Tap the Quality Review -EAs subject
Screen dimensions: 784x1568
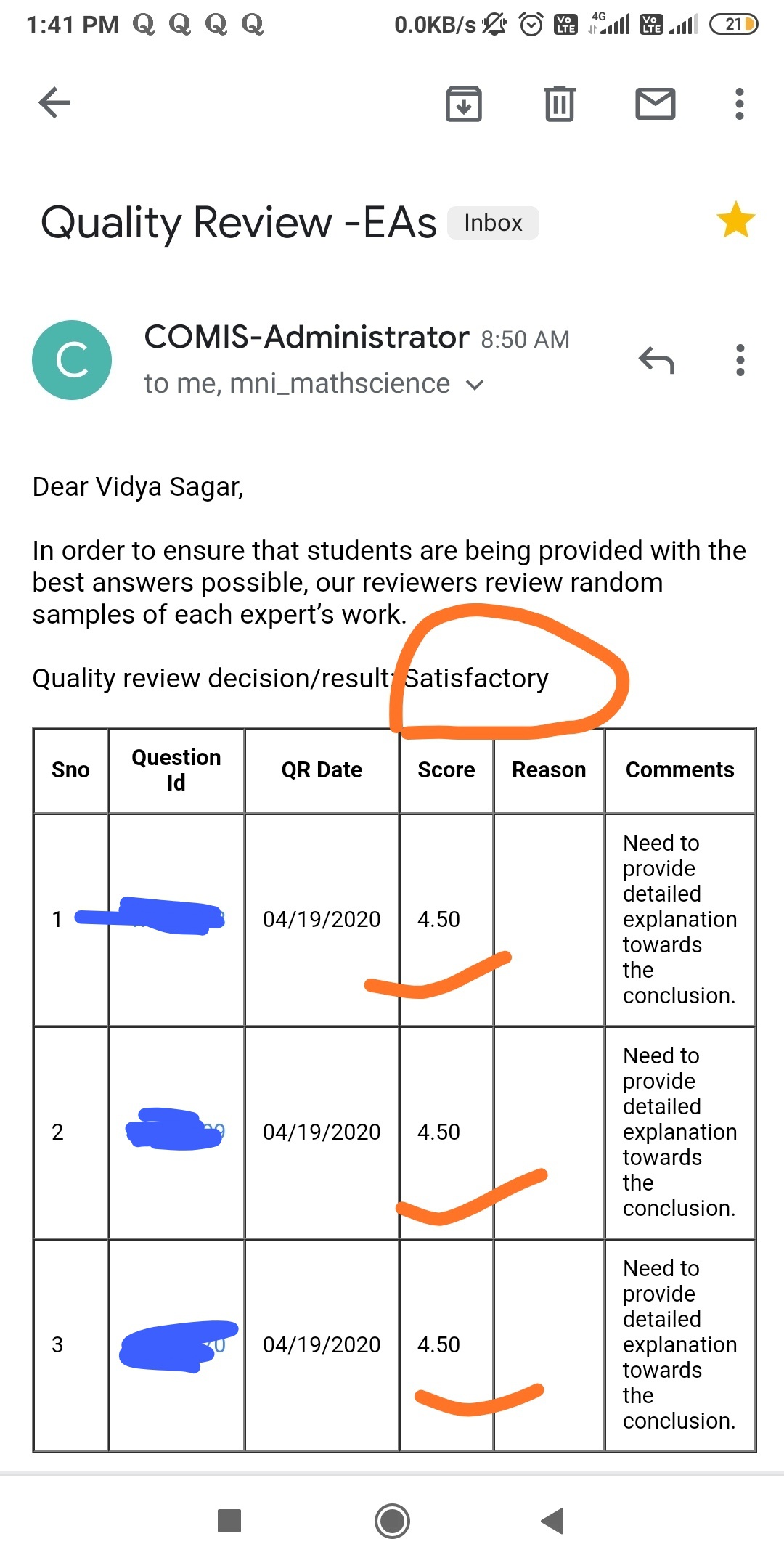click(x=239, y=222)
